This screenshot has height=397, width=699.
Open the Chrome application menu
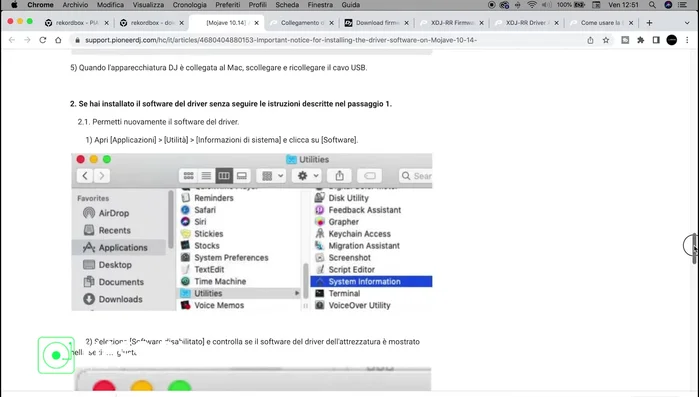tap(40, 5)
